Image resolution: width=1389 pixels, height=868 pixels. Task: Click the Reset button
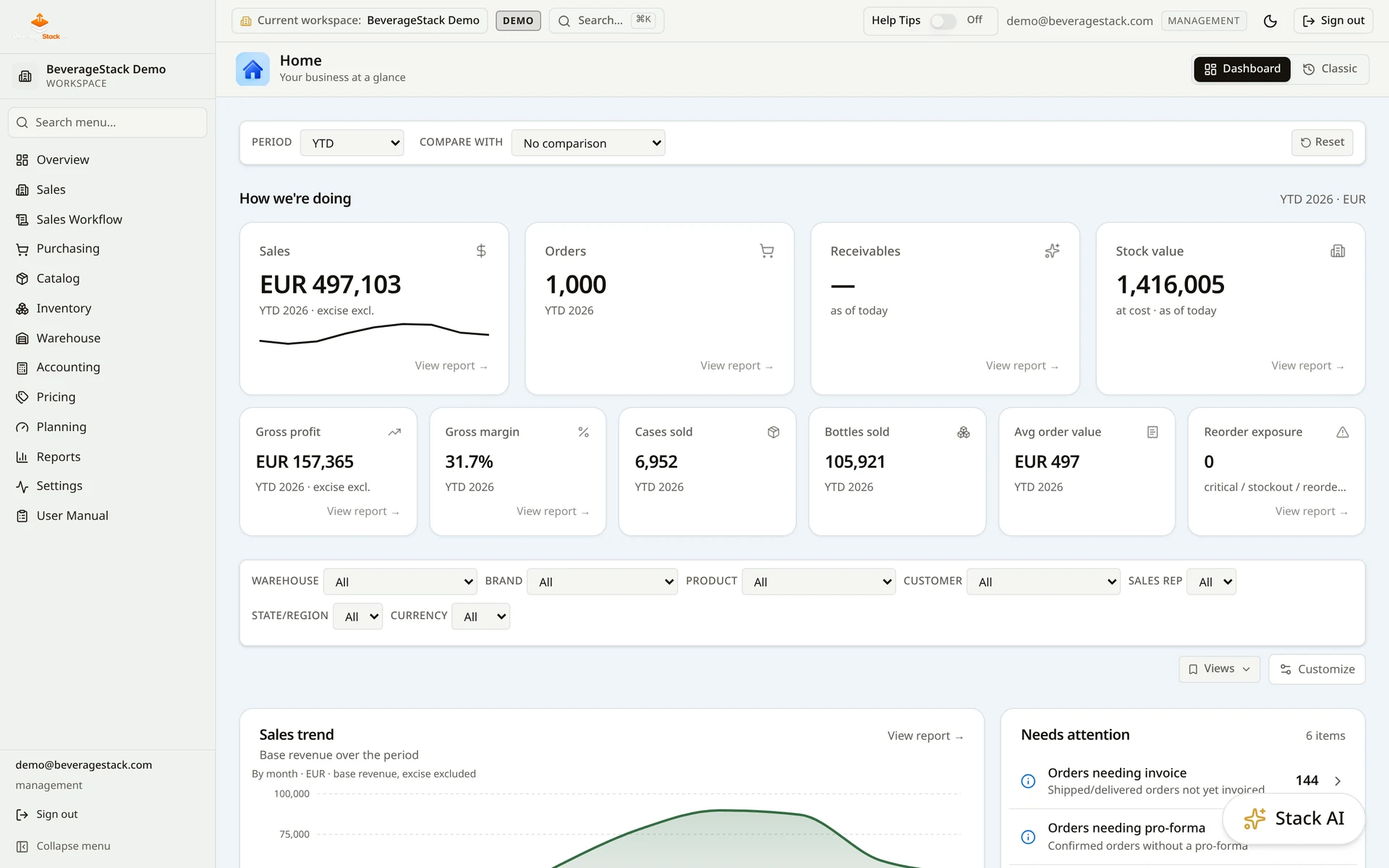pos(1322,142)
